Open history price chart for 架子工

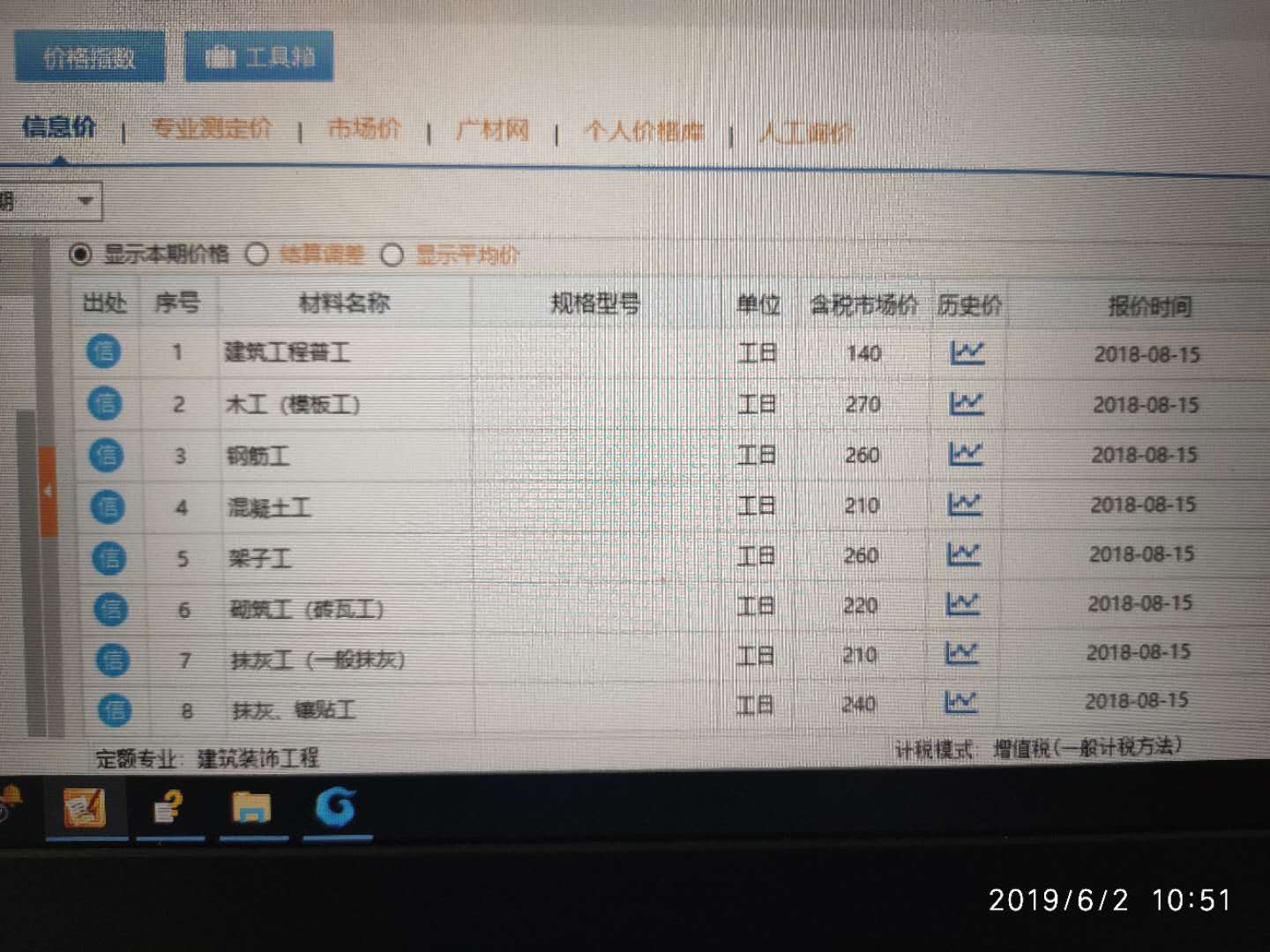963,554
